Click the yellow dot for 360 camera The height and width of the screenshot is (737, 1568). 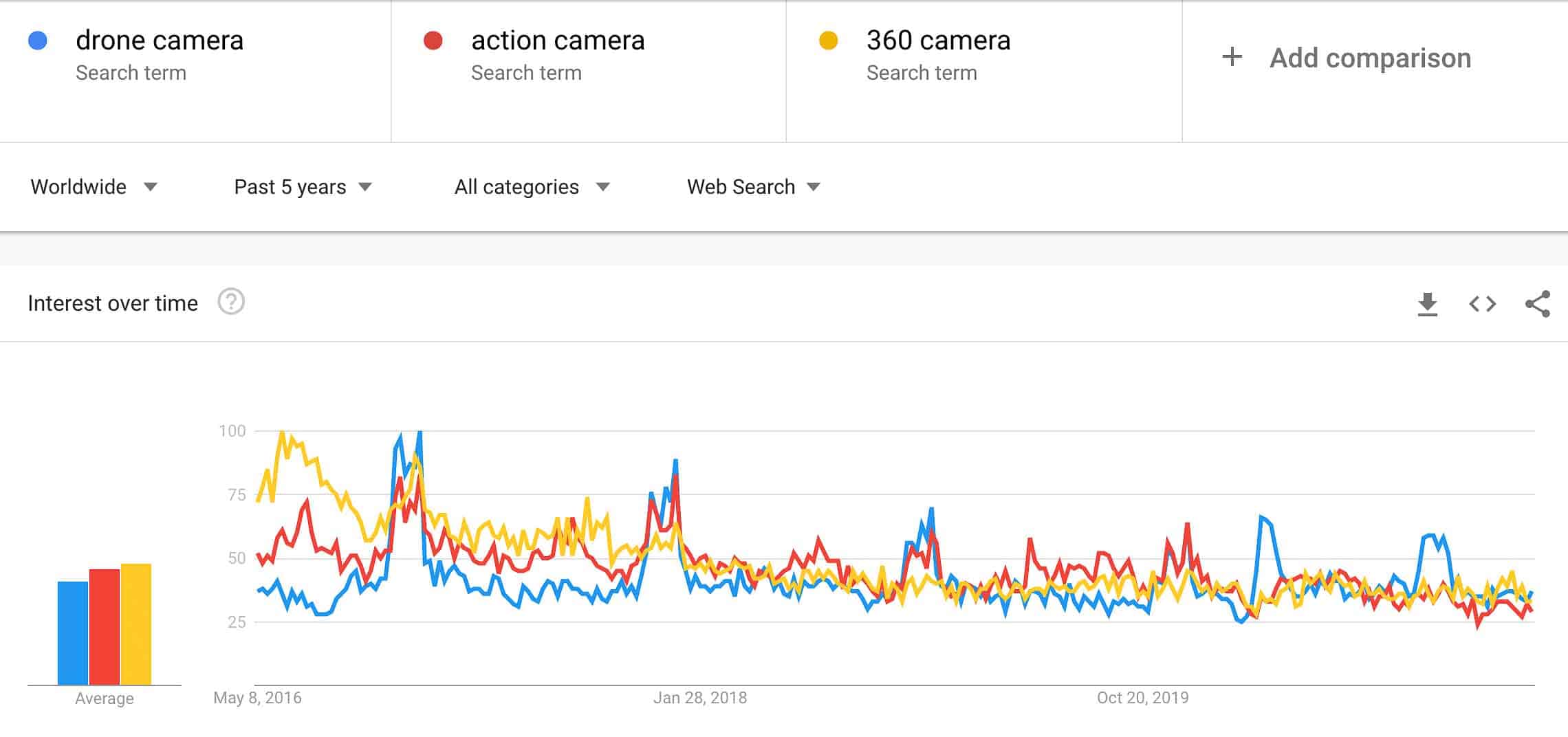[829, 41]
